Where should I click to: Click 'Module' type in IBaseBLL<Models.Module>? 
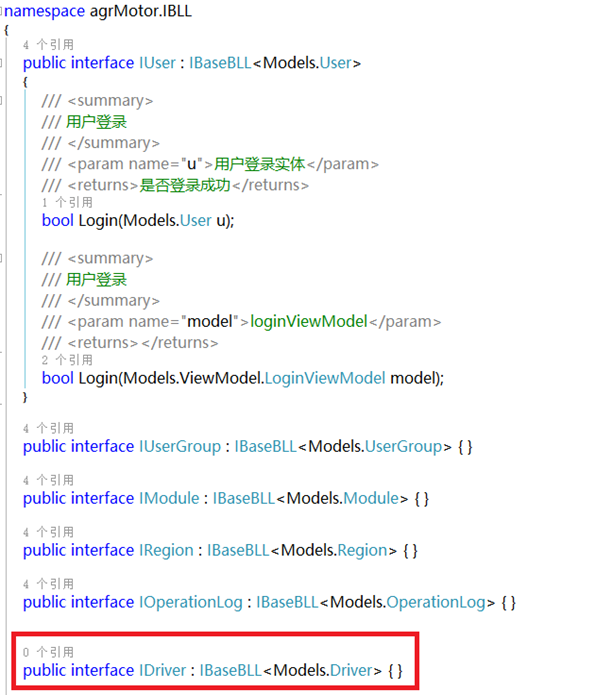click(371, 498)
